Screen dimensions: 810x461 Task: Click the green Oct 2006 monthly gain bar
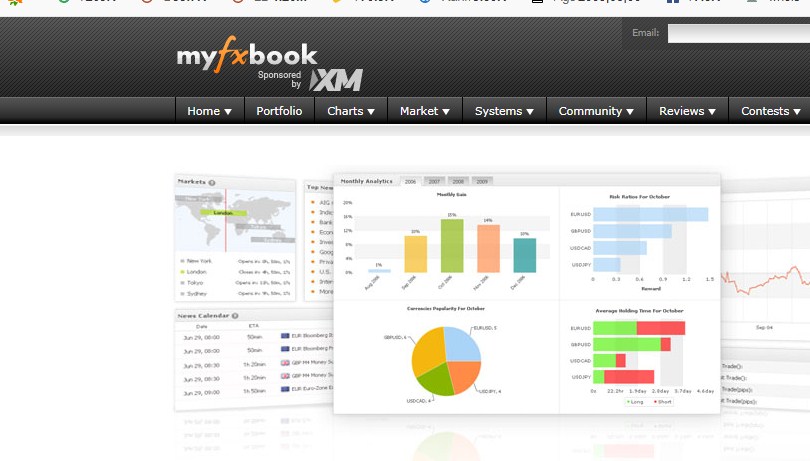coord(452,246)
